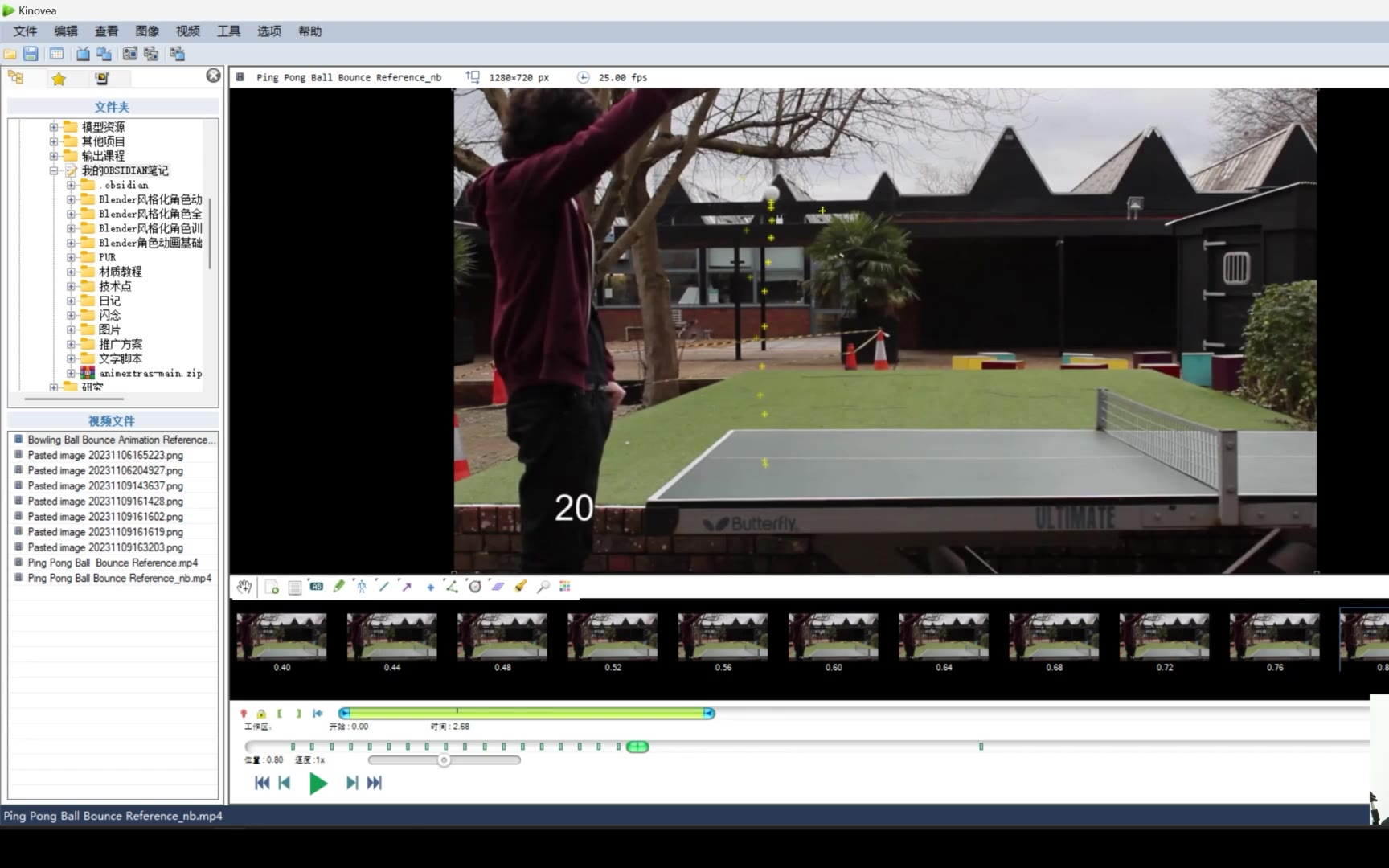Open the 选项 menu
The width and height of the screenshot is (1389, 868).
[x=269, y=31]
